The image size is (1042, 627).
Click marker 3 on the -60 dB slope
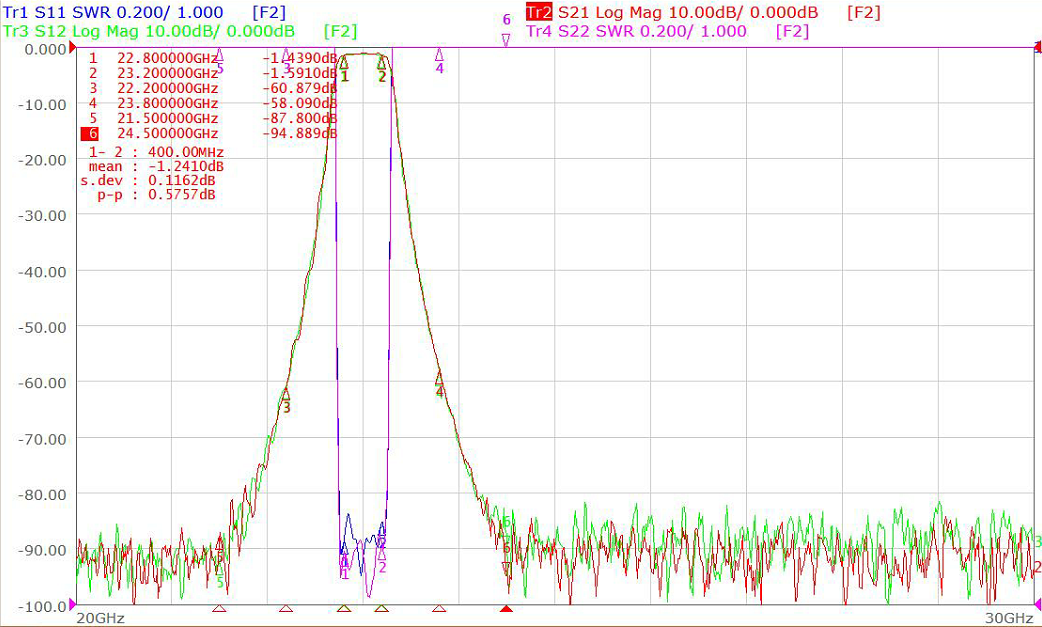pos(286,395)
